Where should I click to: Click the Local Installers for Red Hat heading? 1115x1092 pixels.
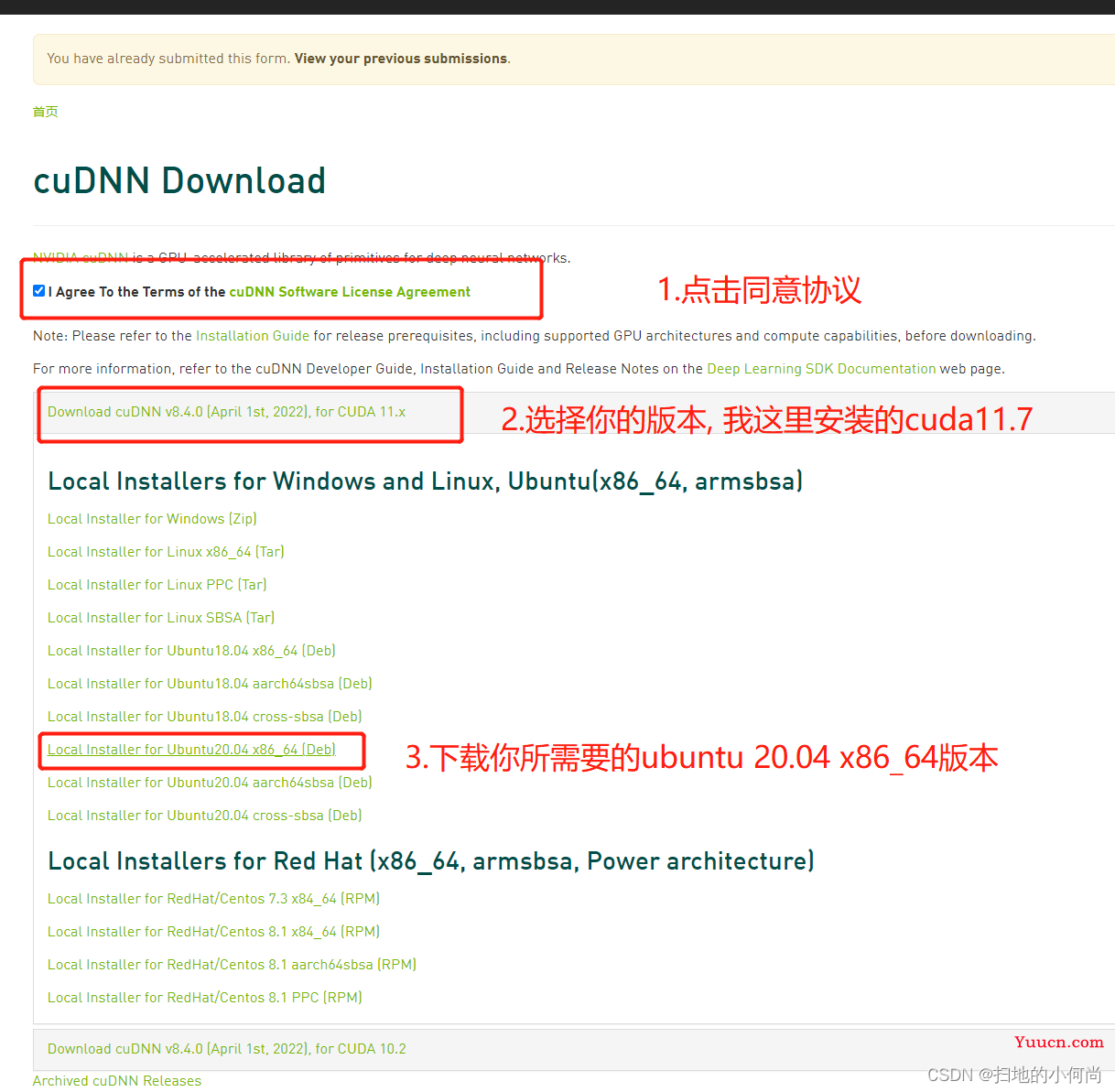[431, 861]
